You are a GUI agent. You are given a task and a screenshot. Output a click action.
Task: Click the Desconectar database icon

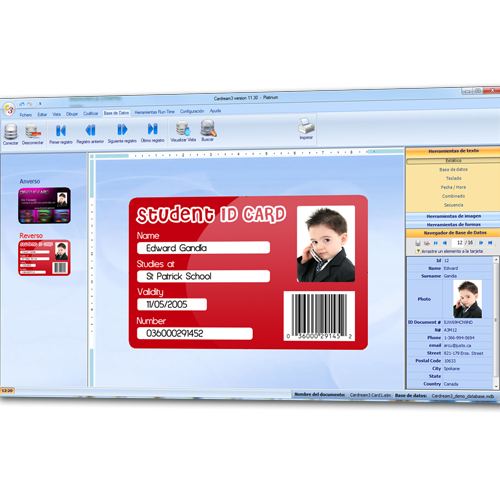[33, 134]
